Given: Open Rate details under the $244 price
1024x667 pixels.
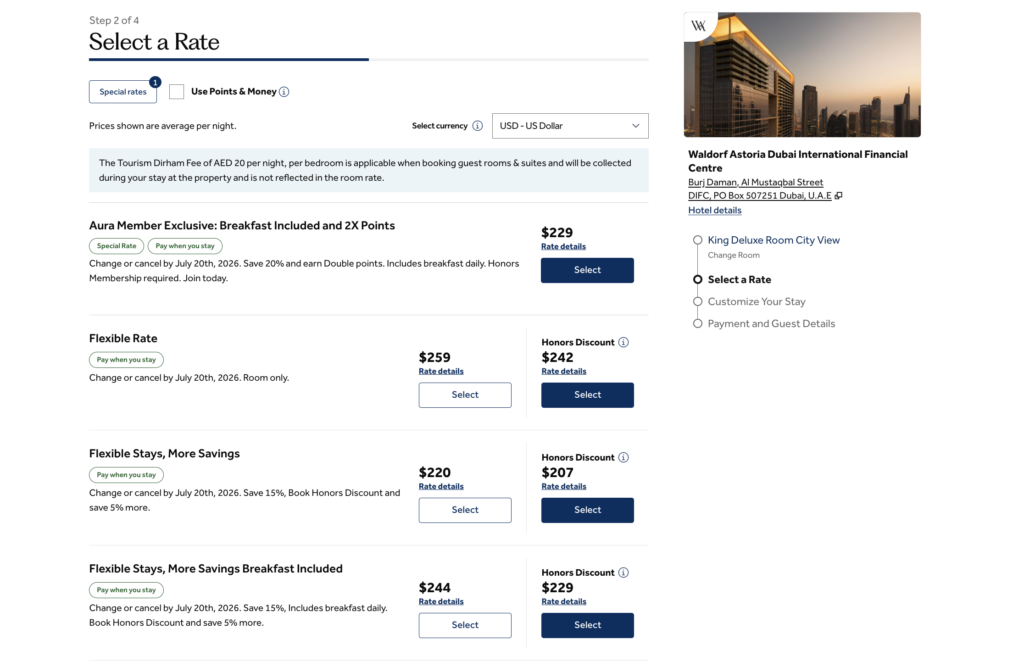Looking at the screenshot, I should 441,602.
